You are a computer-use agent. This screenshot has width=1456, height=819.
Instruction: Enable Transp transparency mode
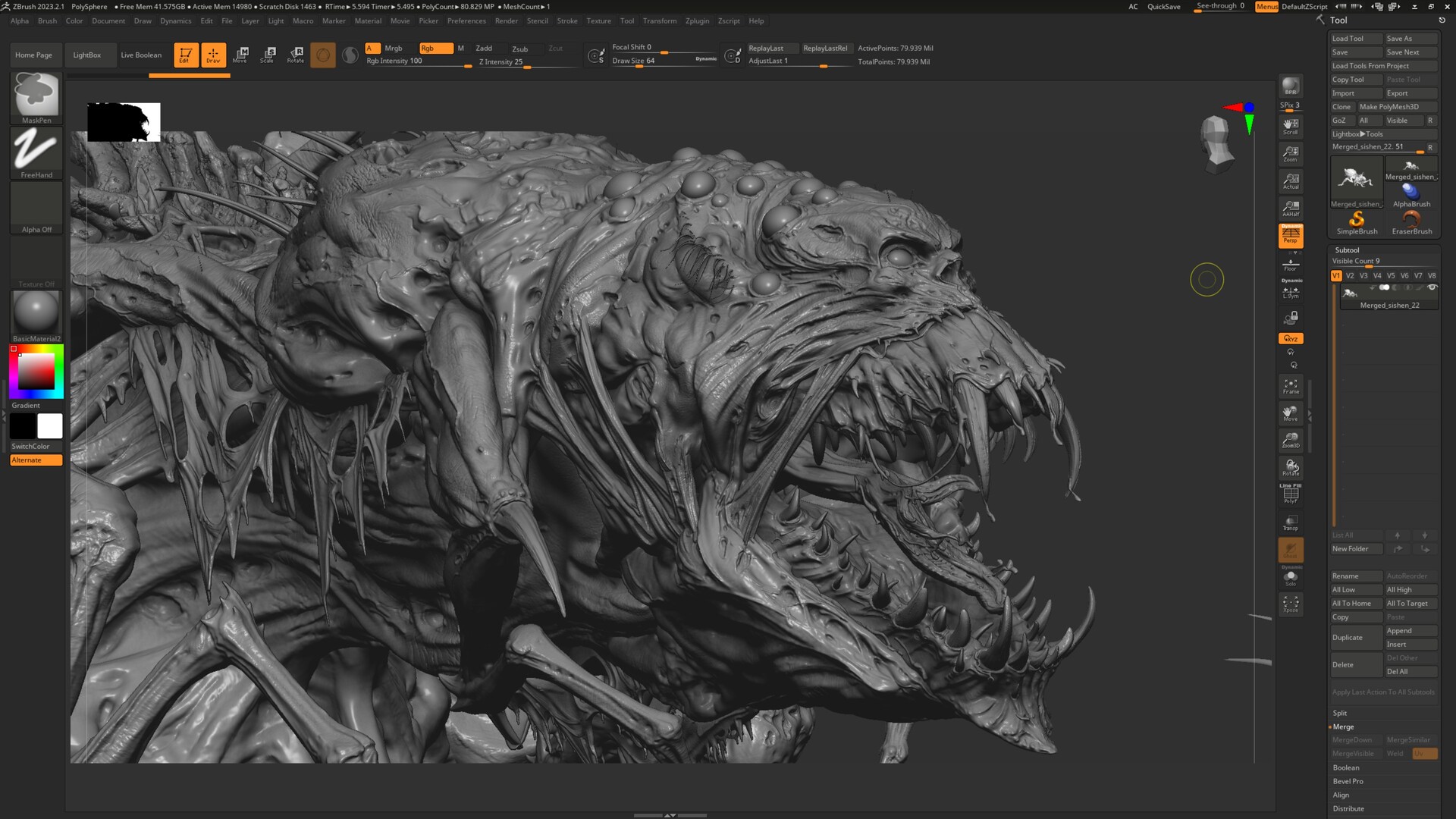(1290, 522)
